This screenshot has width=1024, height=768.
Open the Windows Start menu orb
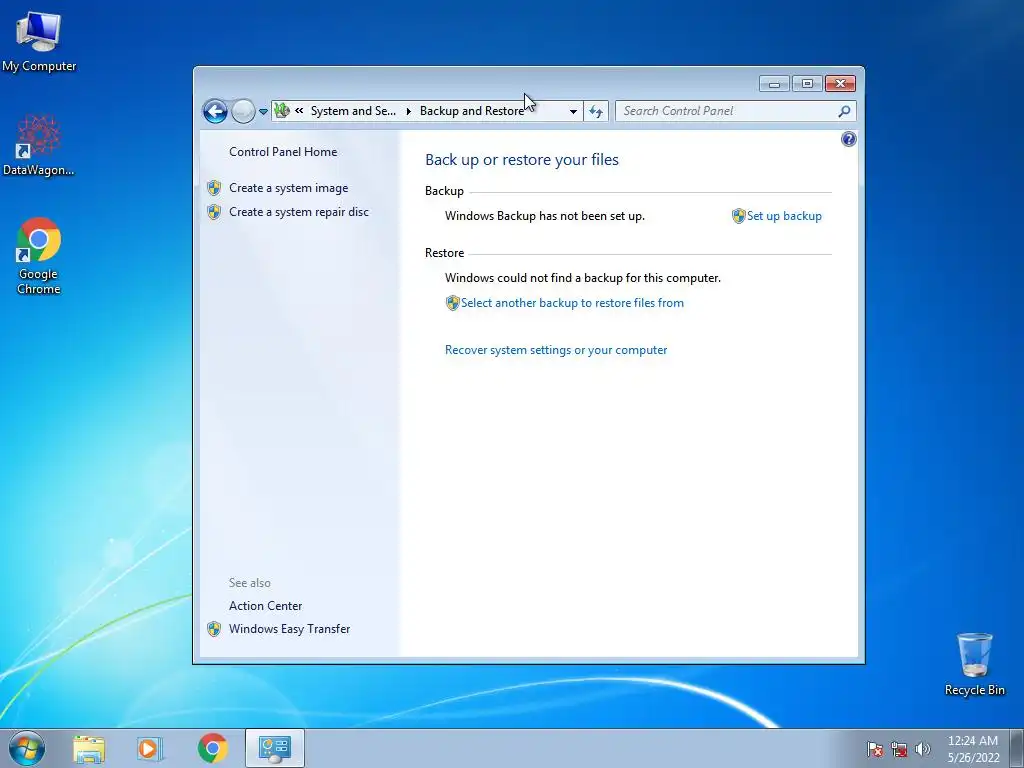27,748
